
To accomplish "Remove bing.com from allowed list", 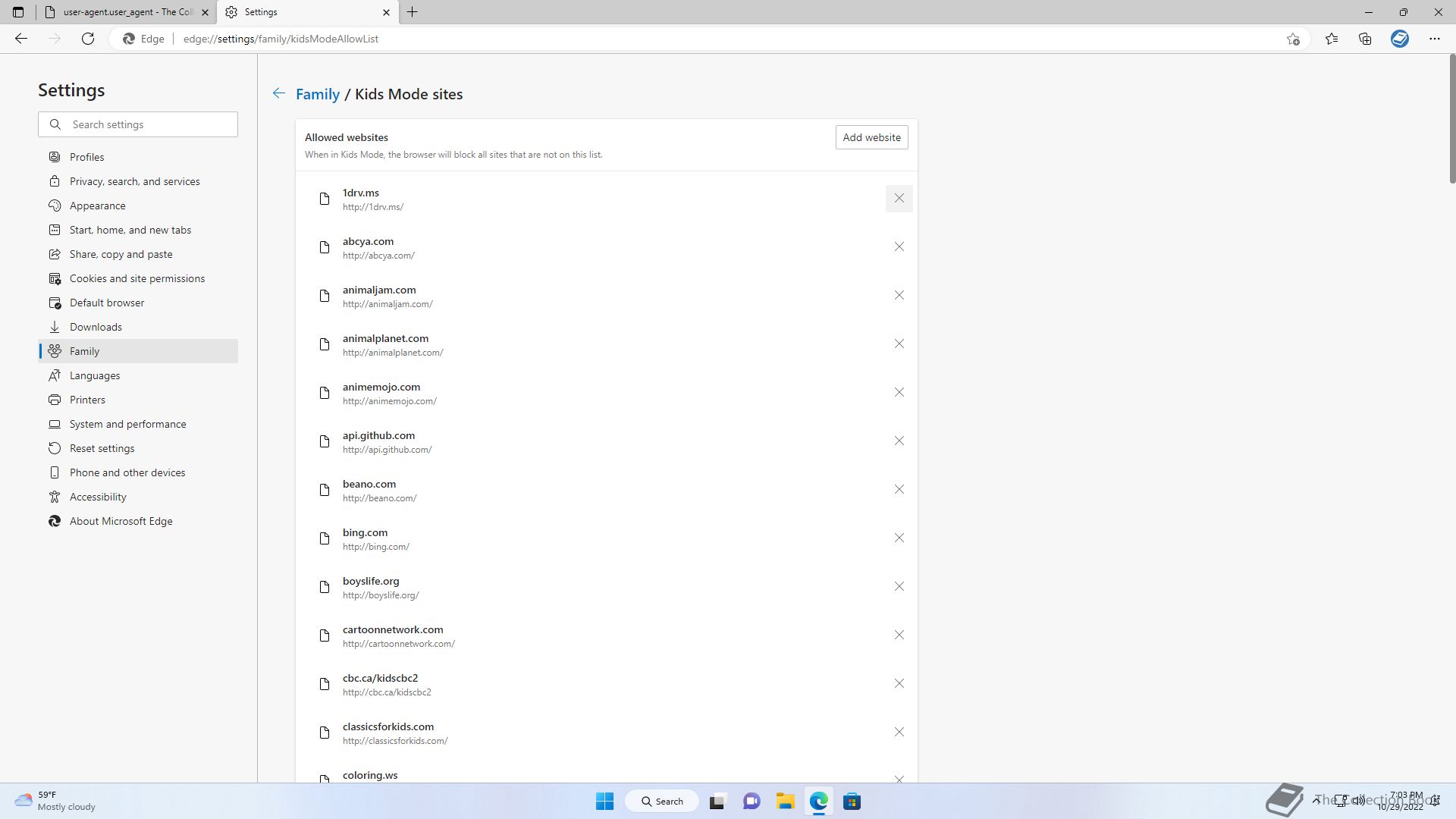I will [899, 538].
